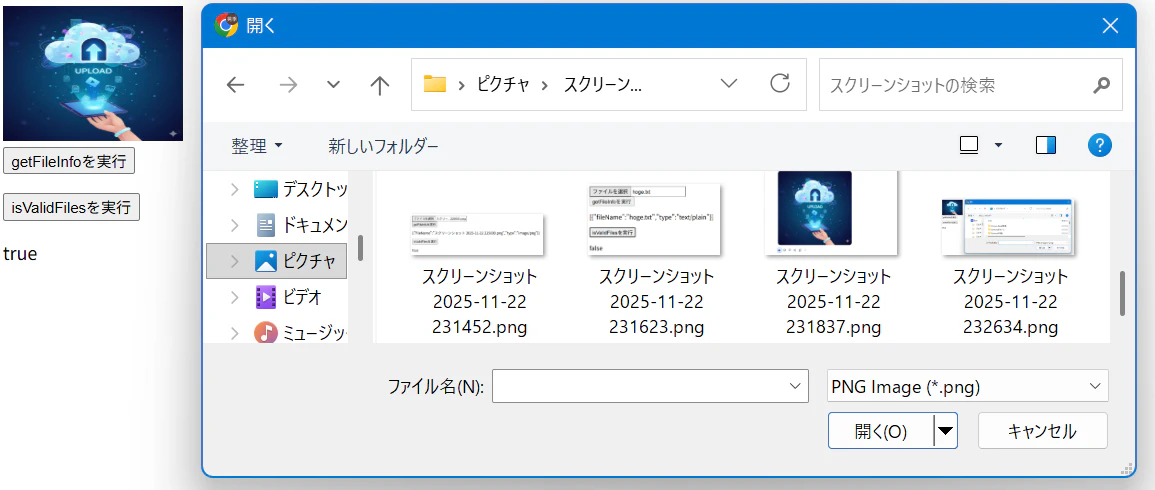Screen dimensions: 1155x490
Task: Refresh the current folder view
Action: 780,84
